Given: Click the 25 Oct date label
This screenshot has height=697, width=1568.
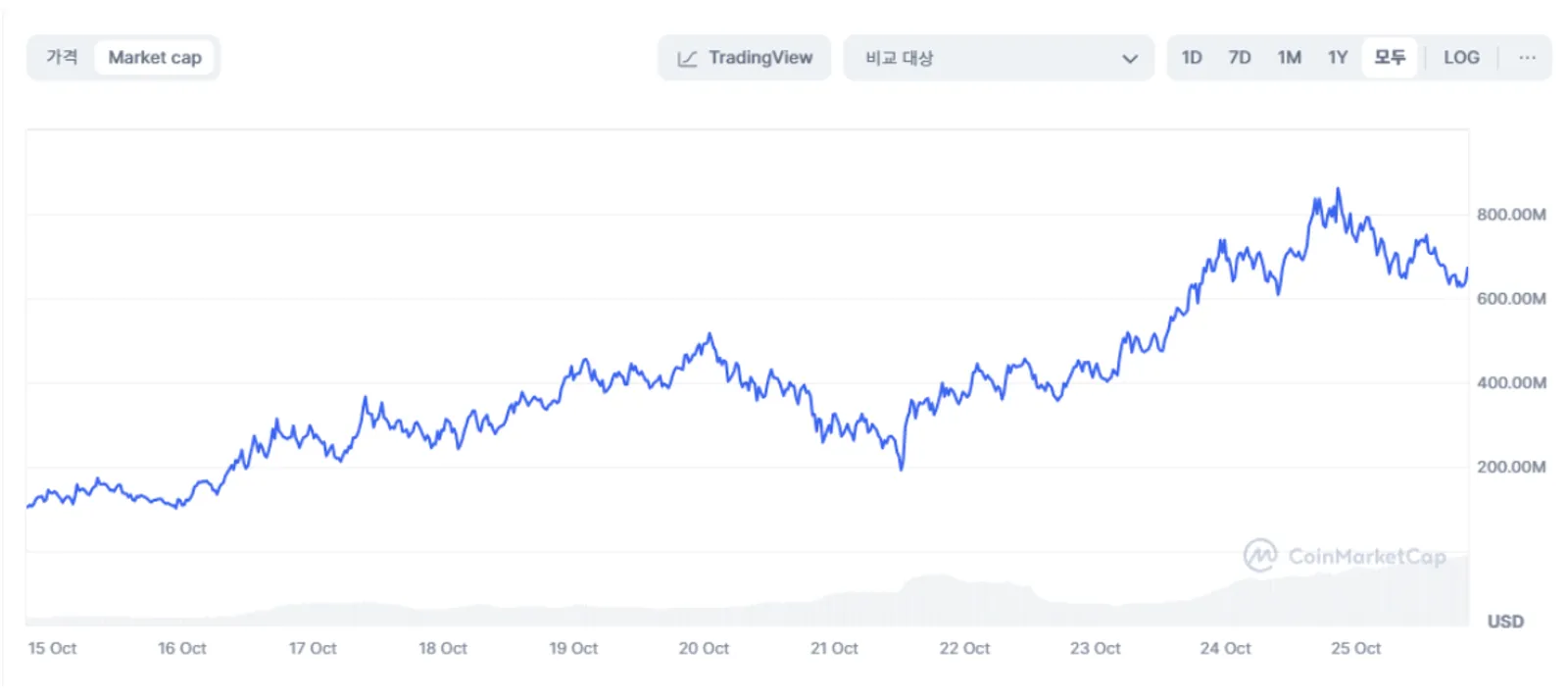Looking at the screenshot, I should pos(1355,648).
